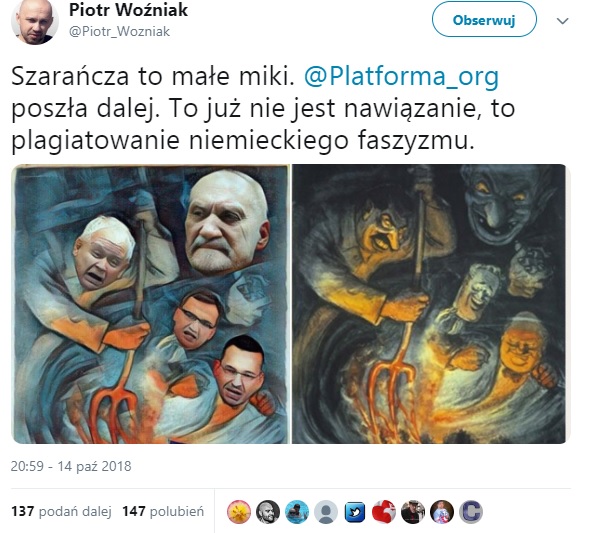The height and width of the screenshot is (533, 610).
Task: Click the @Piotr_Wozniak handle
Action: point(119,32)
